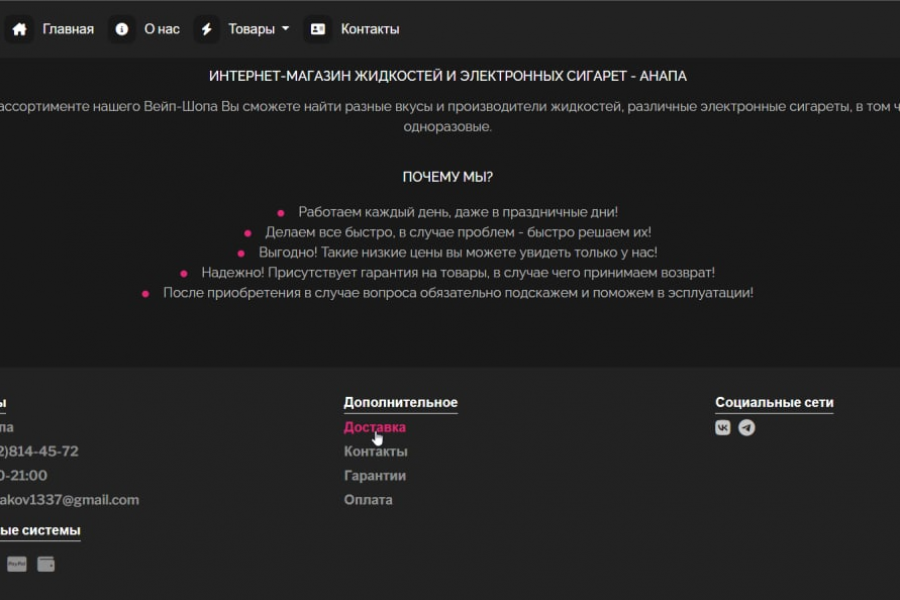This screenshot has height=600, width=900.
Task: Open the Telegram icon in footer
Action: pos(747,428)
